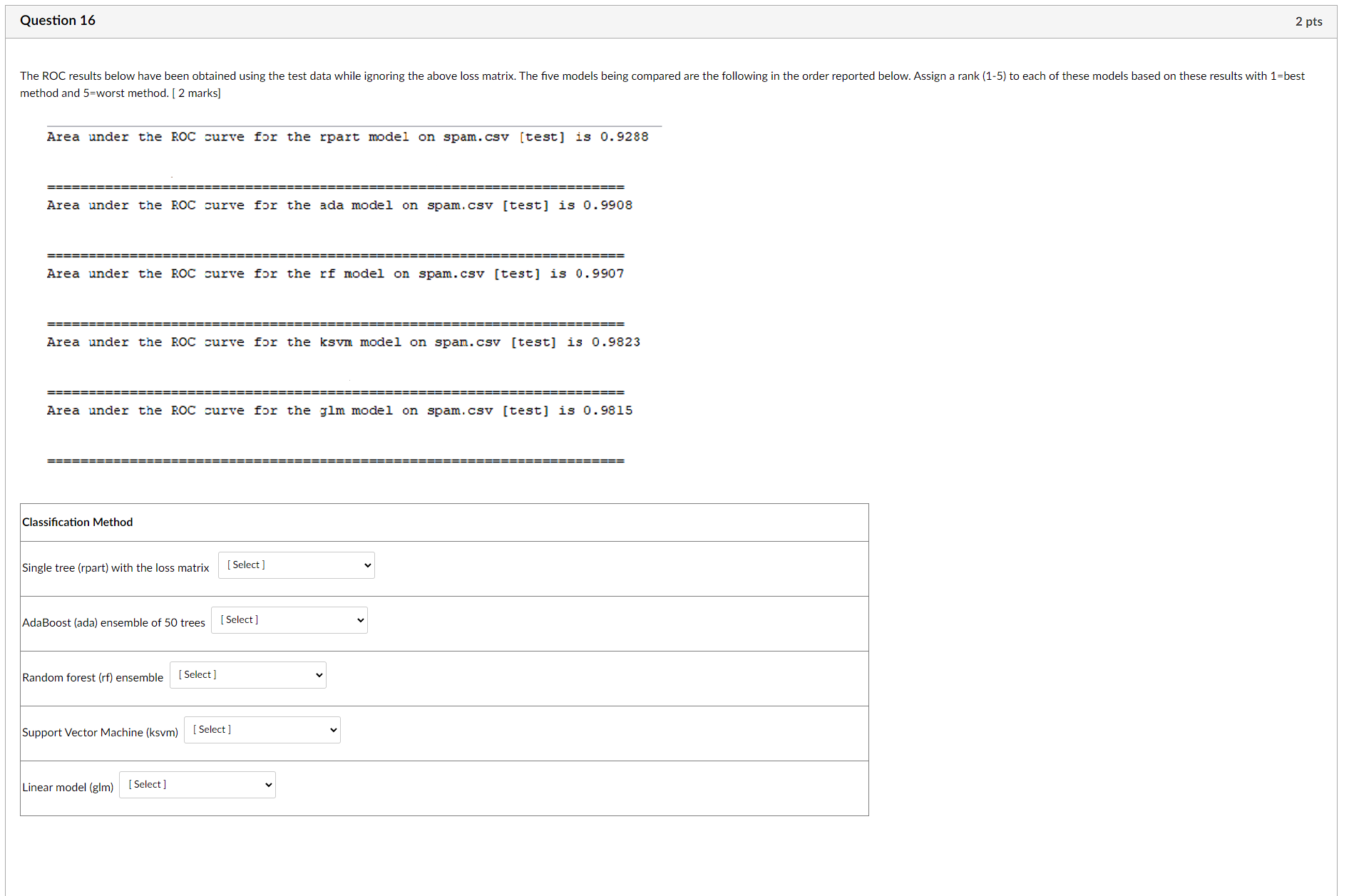
Task: Expand the Linear model (glm) selector
Action: tap(197, 784)
